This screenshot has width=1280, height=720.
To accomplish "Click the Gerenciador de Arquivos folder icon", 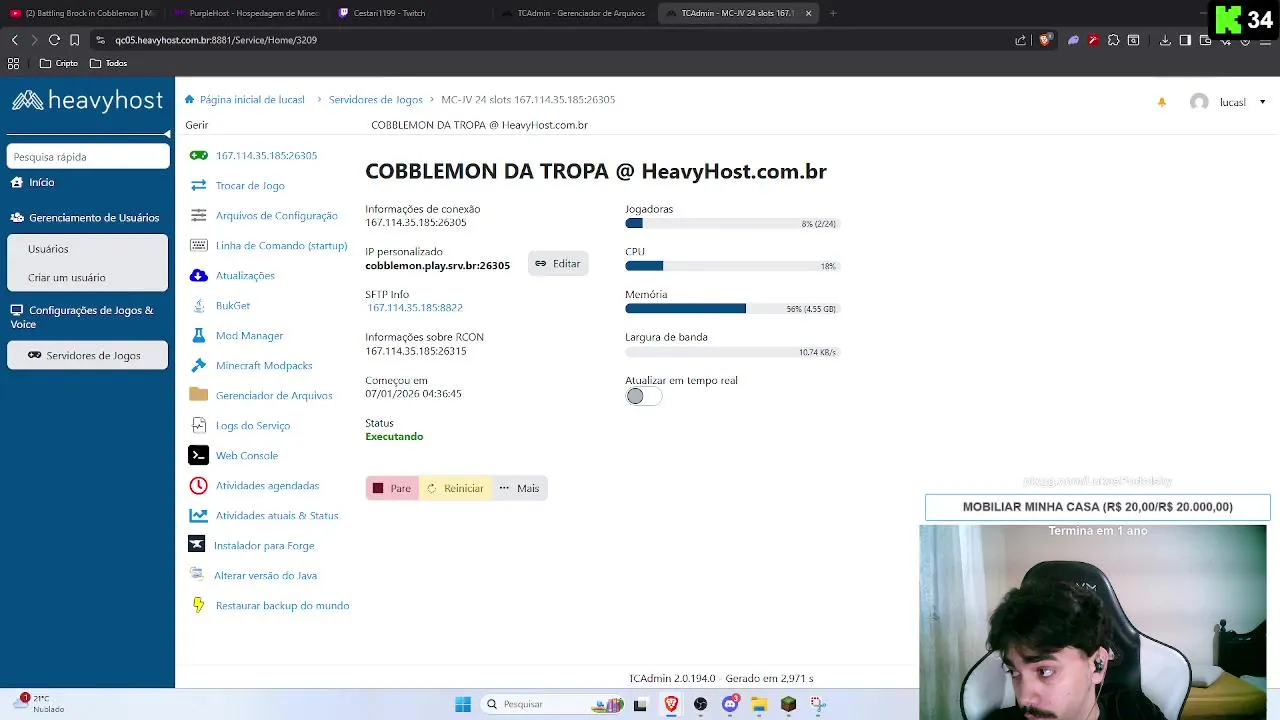I will tap(198, 395).
